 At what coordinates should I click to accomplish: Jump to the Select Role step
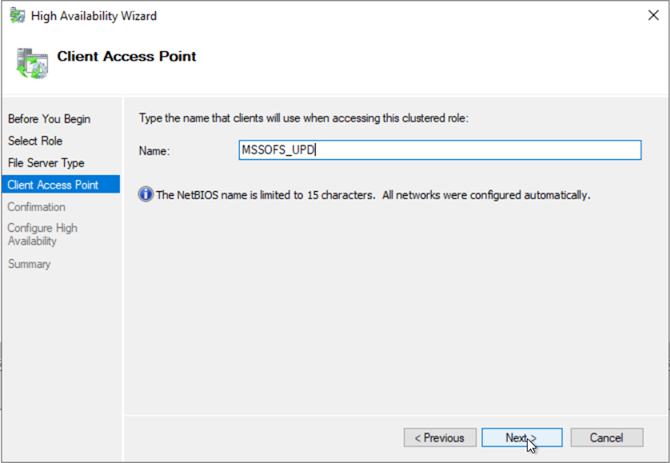click(35, 141)
